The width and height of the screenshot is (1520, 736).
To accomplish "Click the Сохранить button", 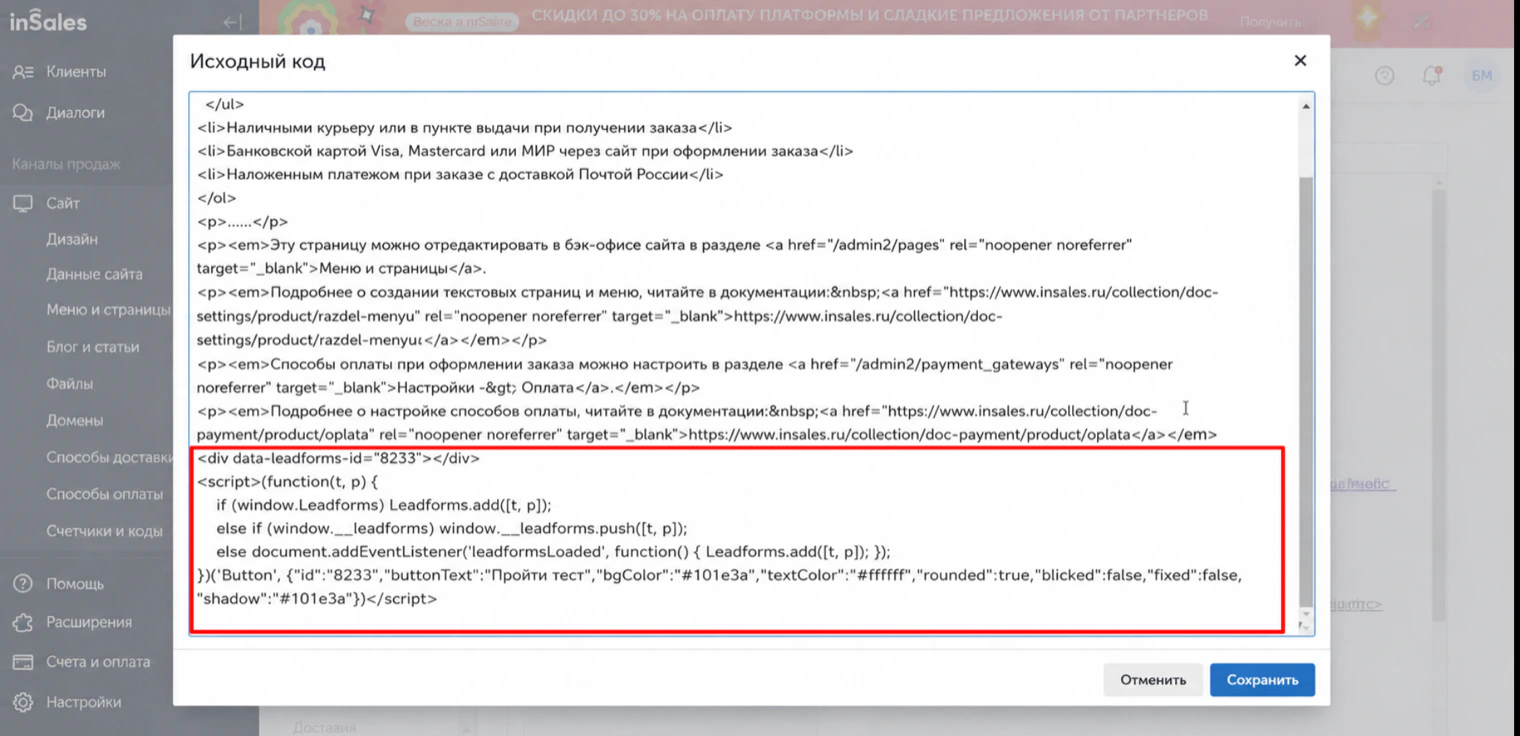I will (x=1262, y=680).
